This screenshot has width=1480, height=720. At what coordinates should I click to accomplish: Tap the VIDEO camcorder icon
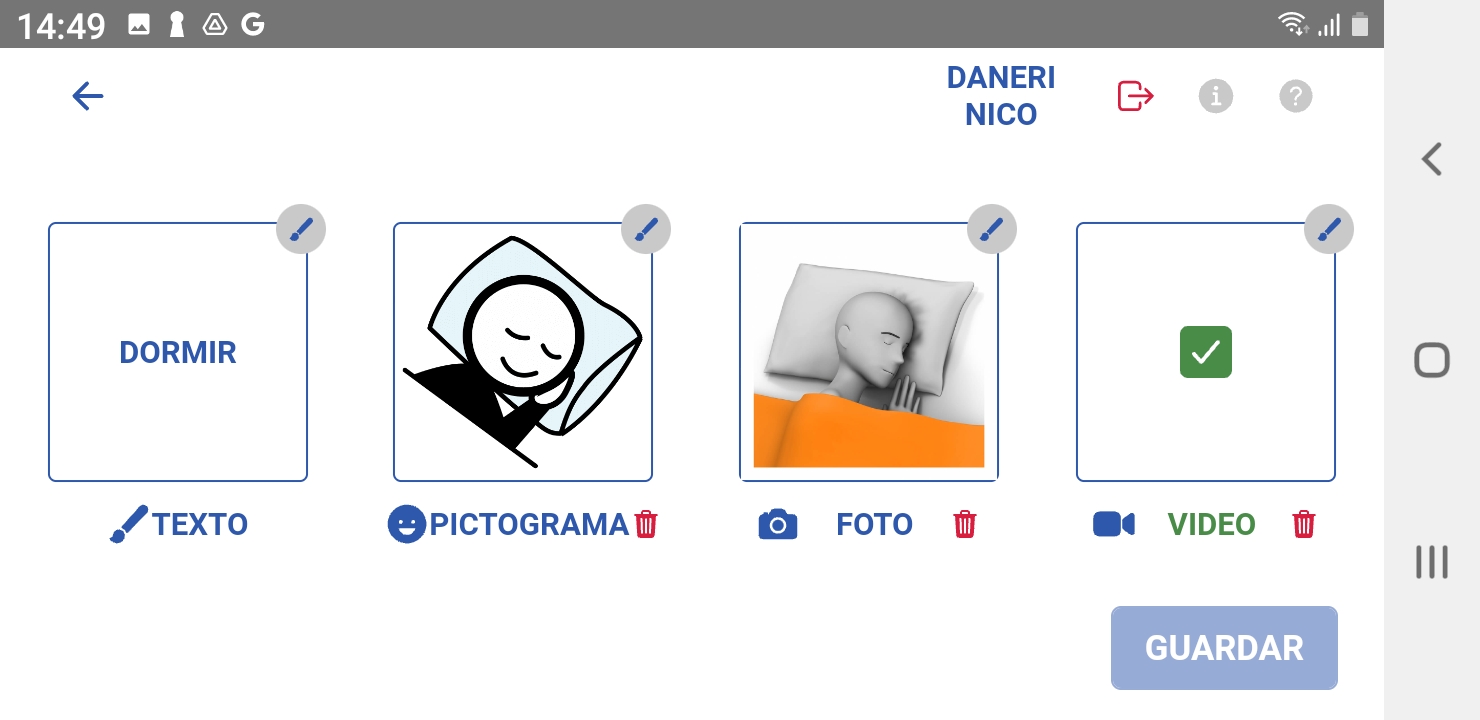(1114, 524)
